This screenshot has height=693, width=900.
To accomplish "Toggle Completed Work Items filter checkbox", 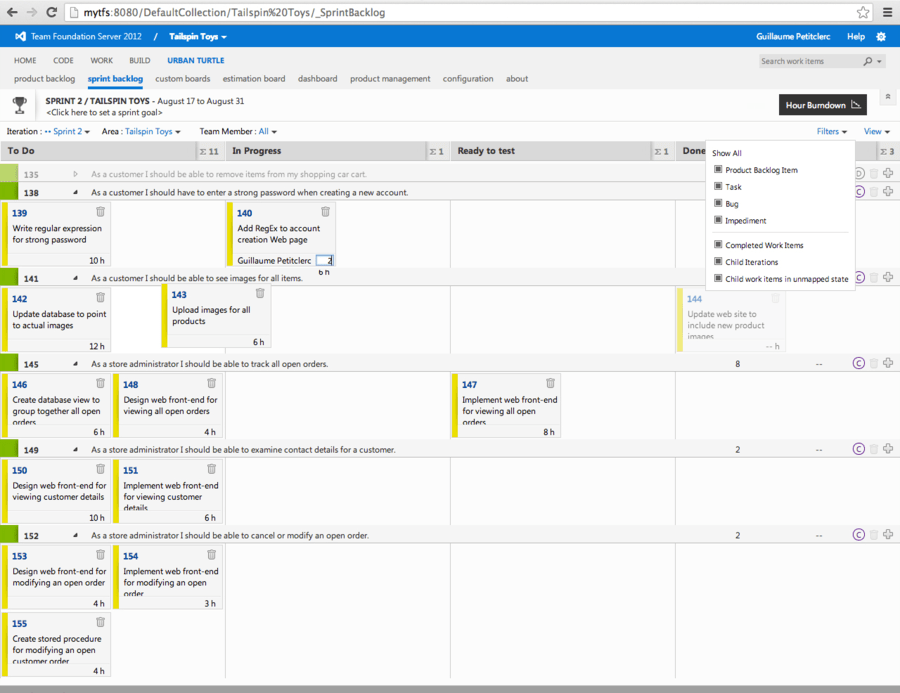I will coord(718,245).
